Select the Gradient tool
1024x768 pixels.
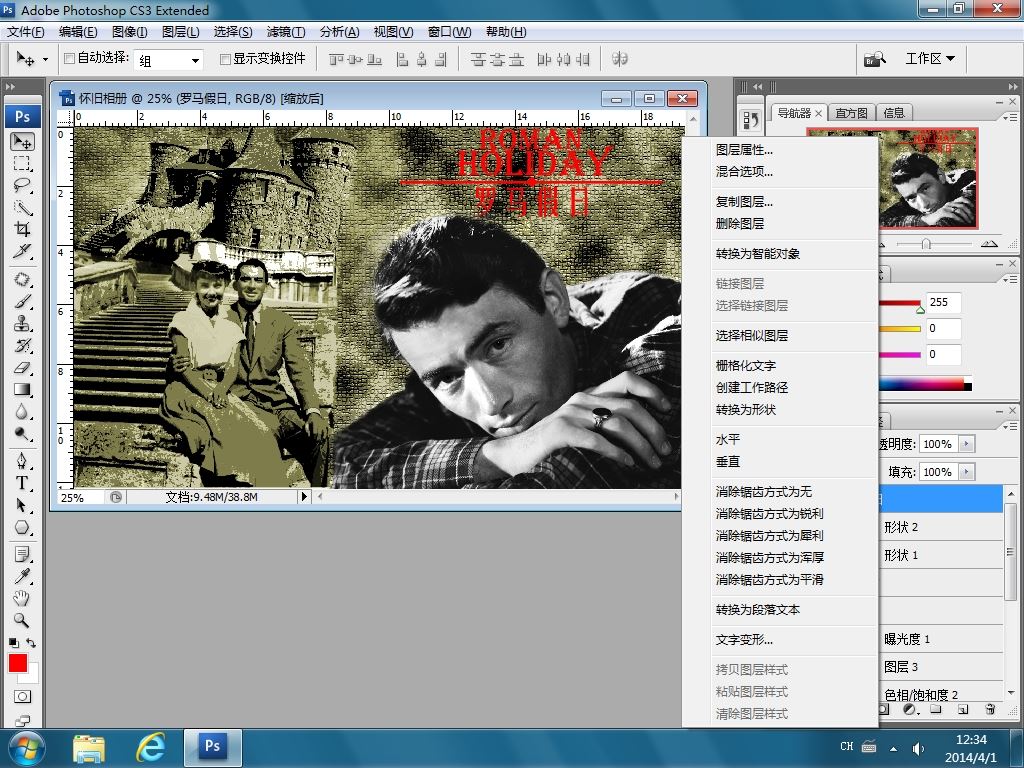(22, 390)
